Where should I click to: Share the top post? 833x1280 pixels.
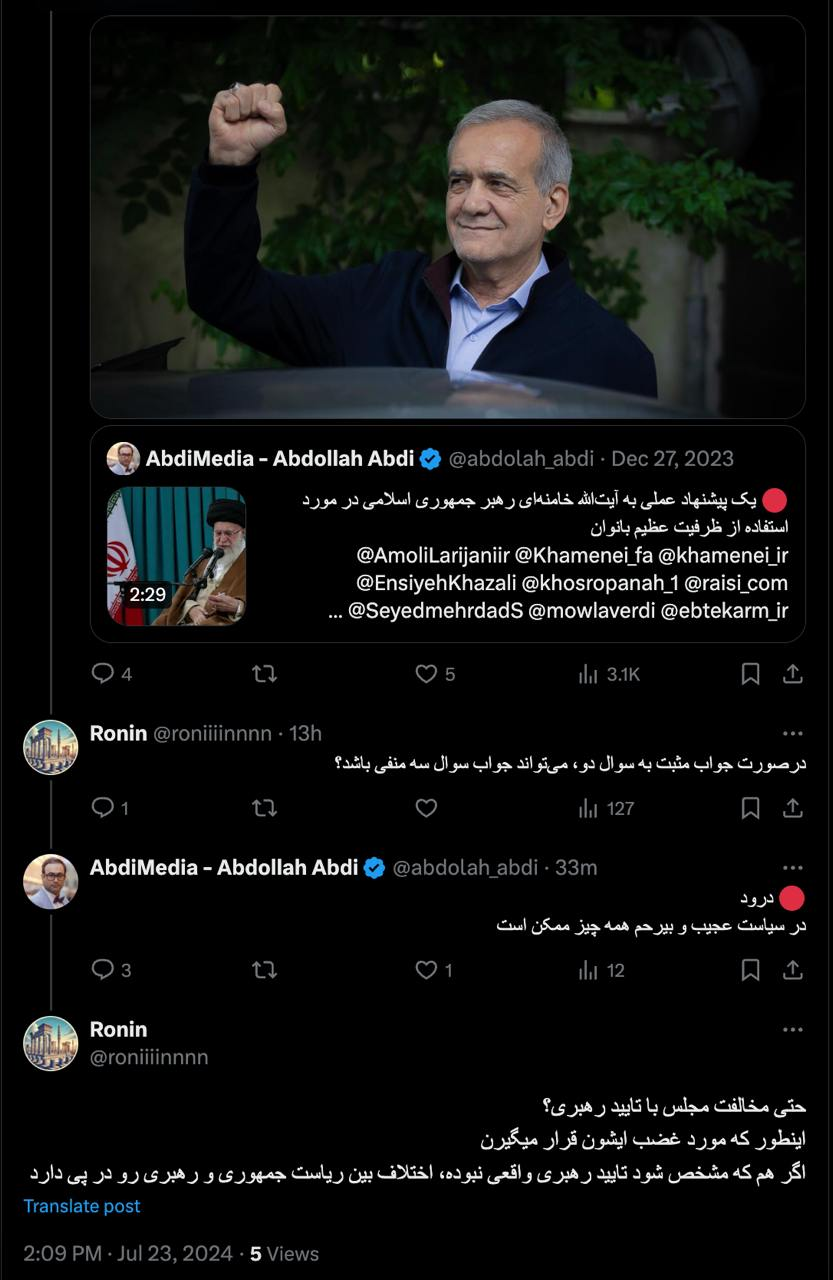pyautogui.click(x=792, y=674)
